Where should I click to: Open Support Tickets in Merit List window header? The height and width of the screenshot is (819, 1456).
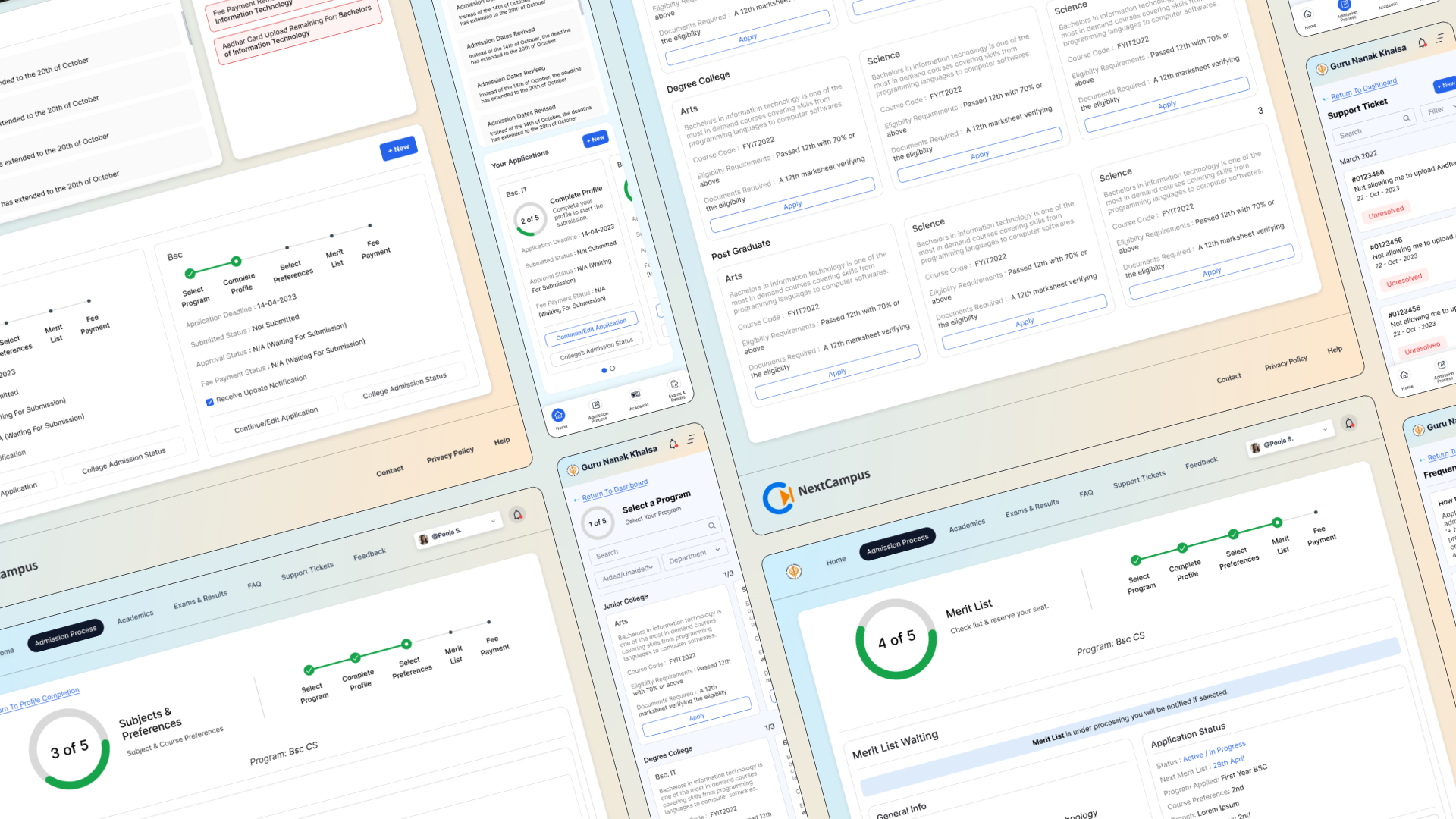(x=1139, y=479)
